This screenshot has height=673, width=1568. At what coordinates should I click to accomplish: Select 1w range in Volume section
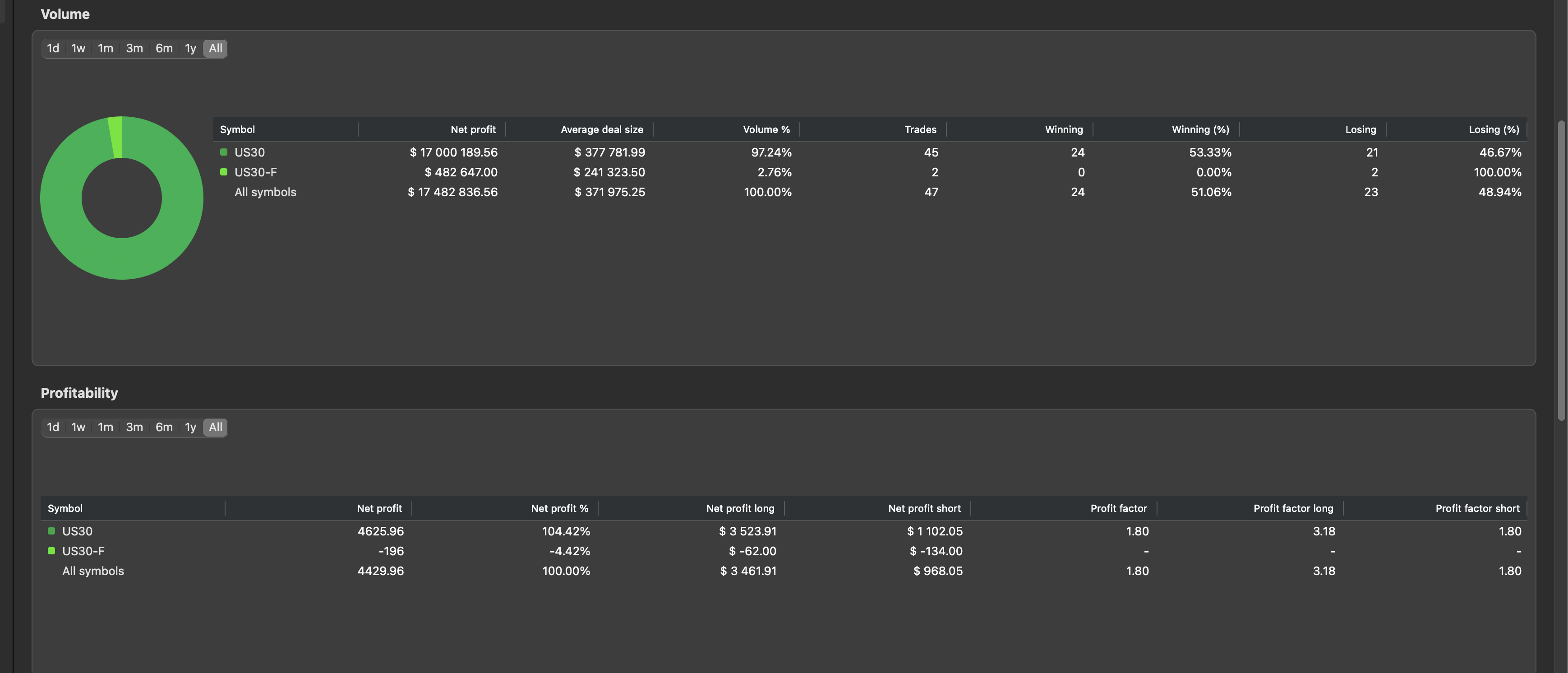point(78,48)
